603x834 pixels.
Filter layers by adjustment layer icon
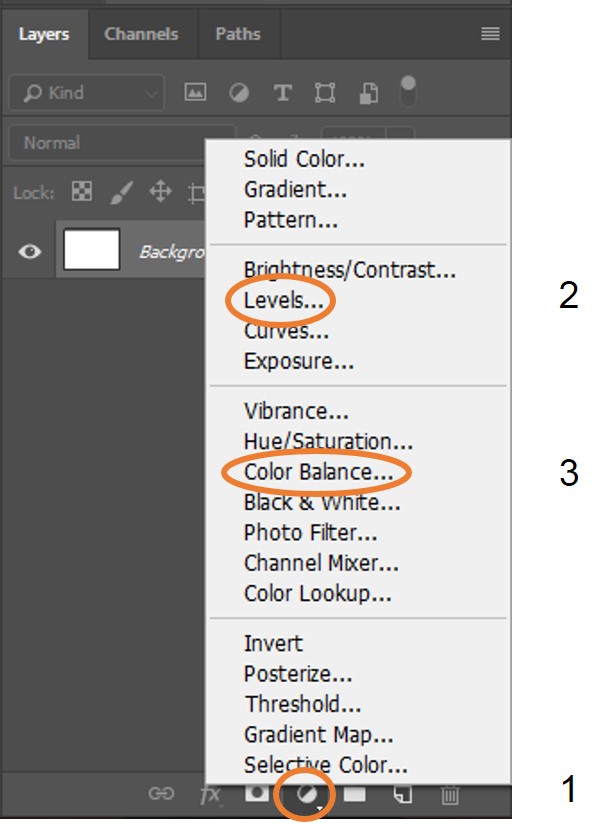click(240, 92)
